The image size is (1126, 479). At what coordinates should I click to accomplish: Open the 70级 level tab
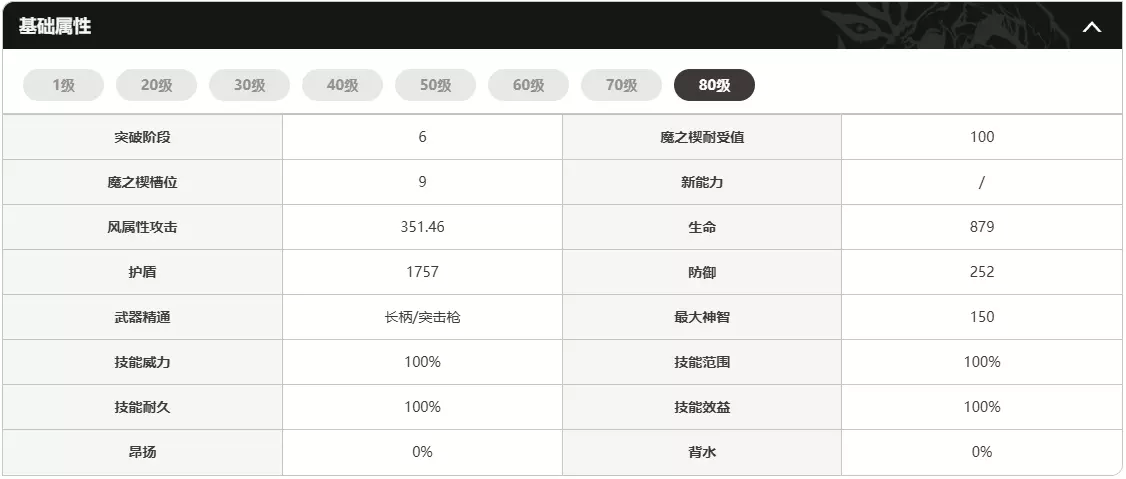(621, 85)
